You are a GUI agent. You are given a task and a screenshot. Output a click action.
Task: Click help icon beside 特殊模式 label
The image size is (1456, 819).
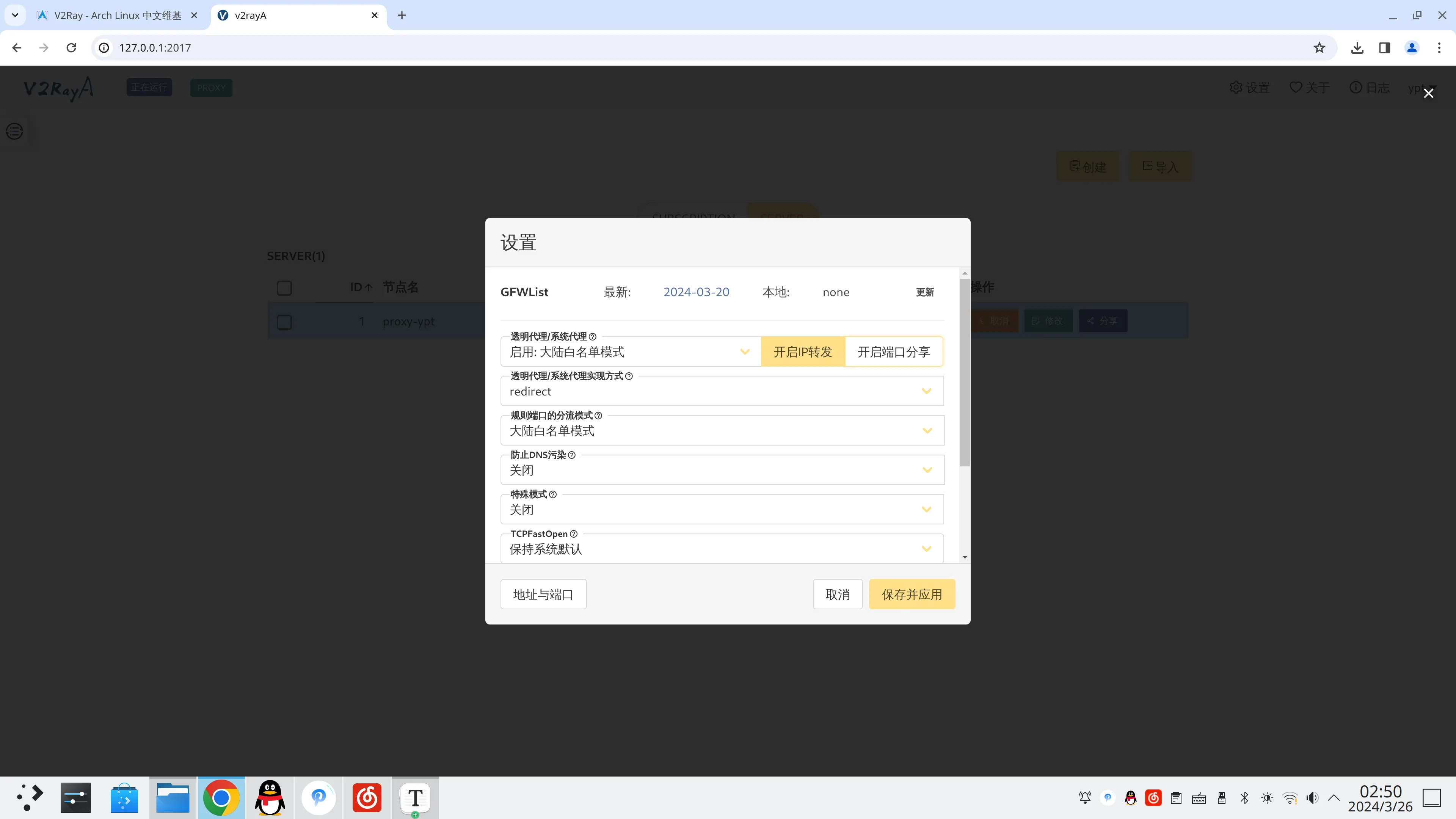click(553, 494)
